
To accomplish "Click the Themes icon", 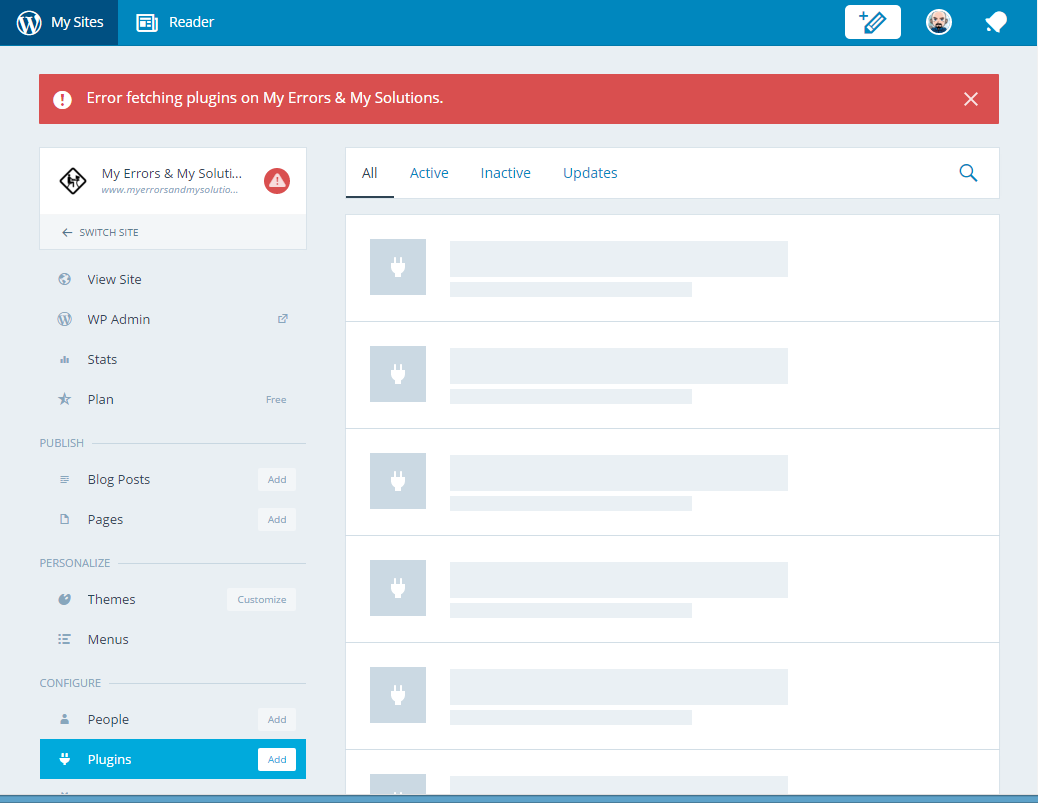I will click(x=64, y=599).
